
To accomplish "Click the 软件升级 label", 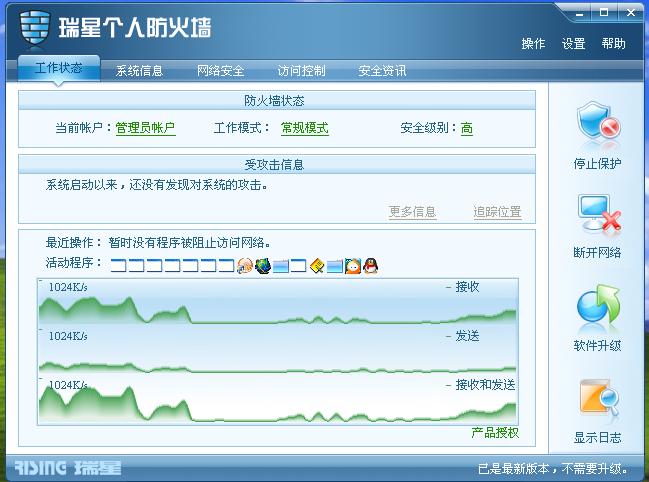I will (x=597, y=345).
